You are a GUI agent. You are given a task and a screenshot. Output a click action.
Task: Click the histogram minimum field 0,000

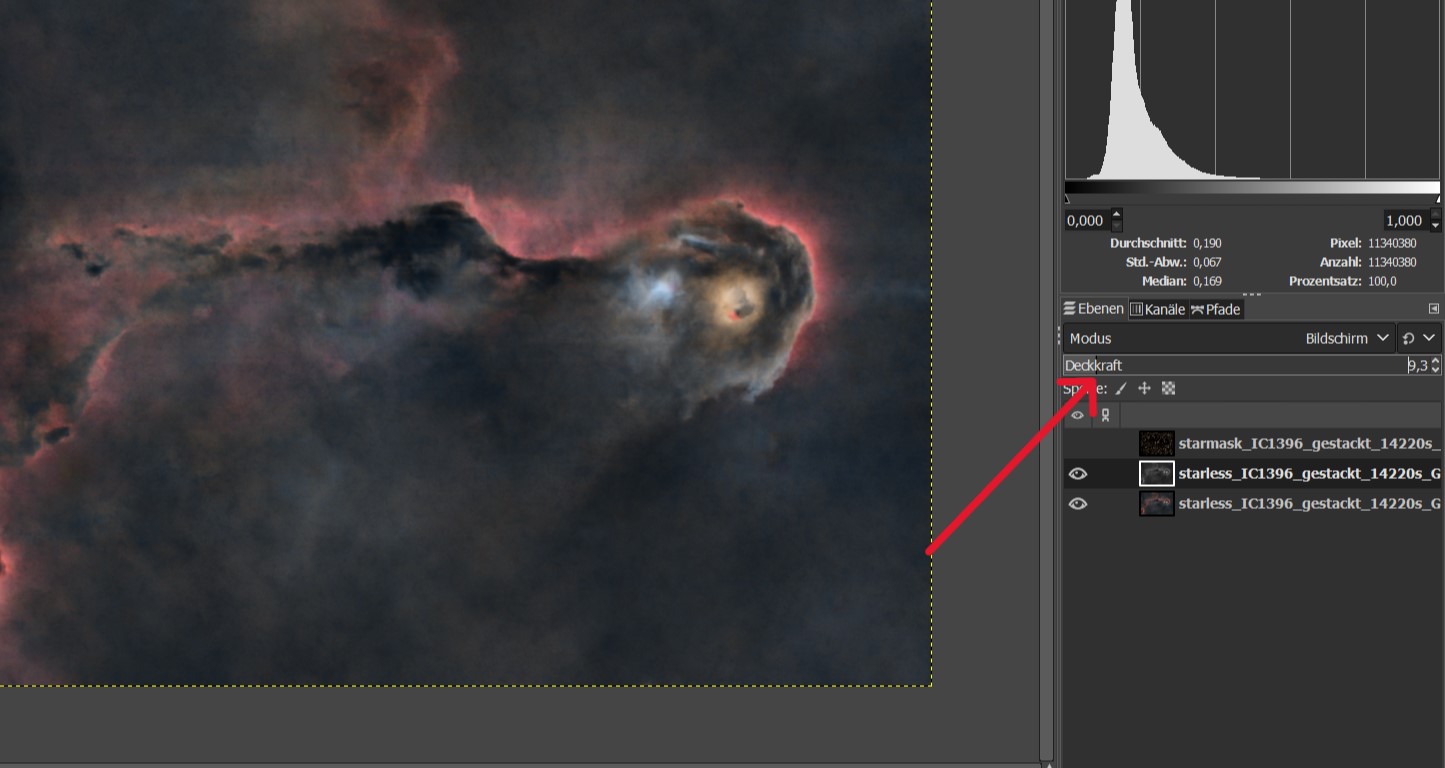(x=1086, y=220)
